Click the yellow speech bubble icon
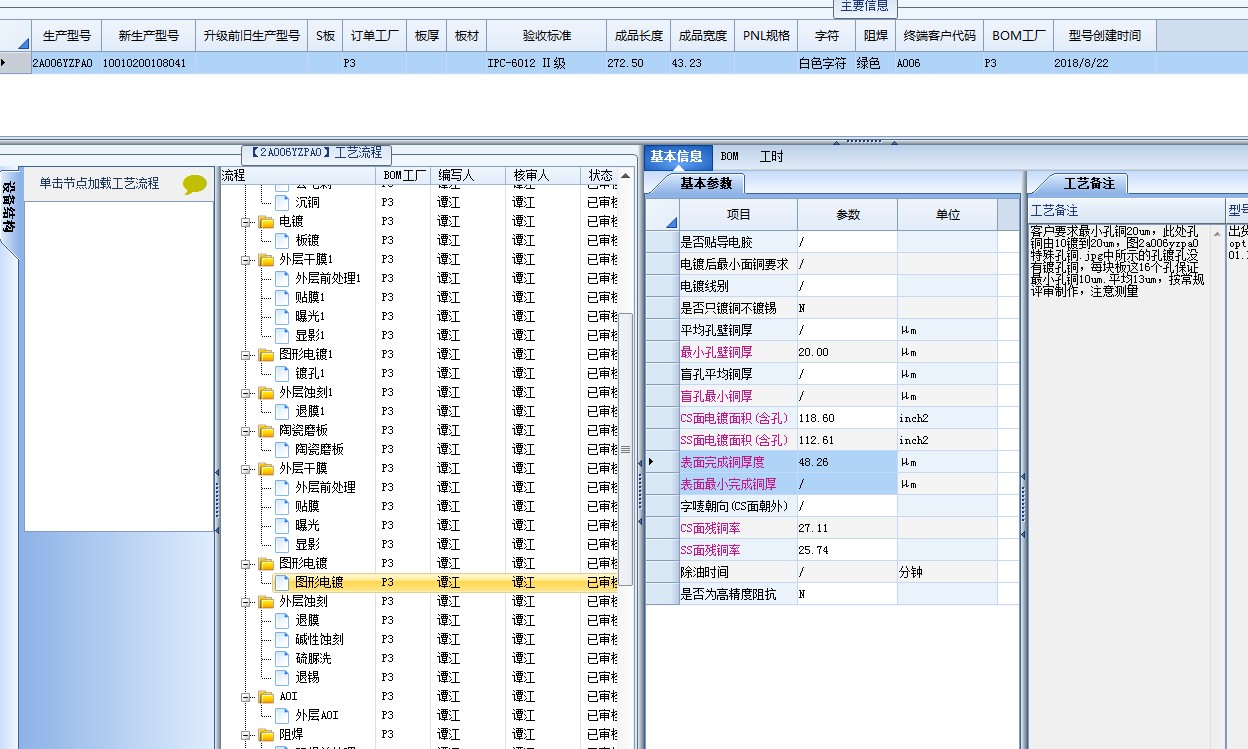The width and height of the screenshot is (1248, 749). tap(194, 184)
